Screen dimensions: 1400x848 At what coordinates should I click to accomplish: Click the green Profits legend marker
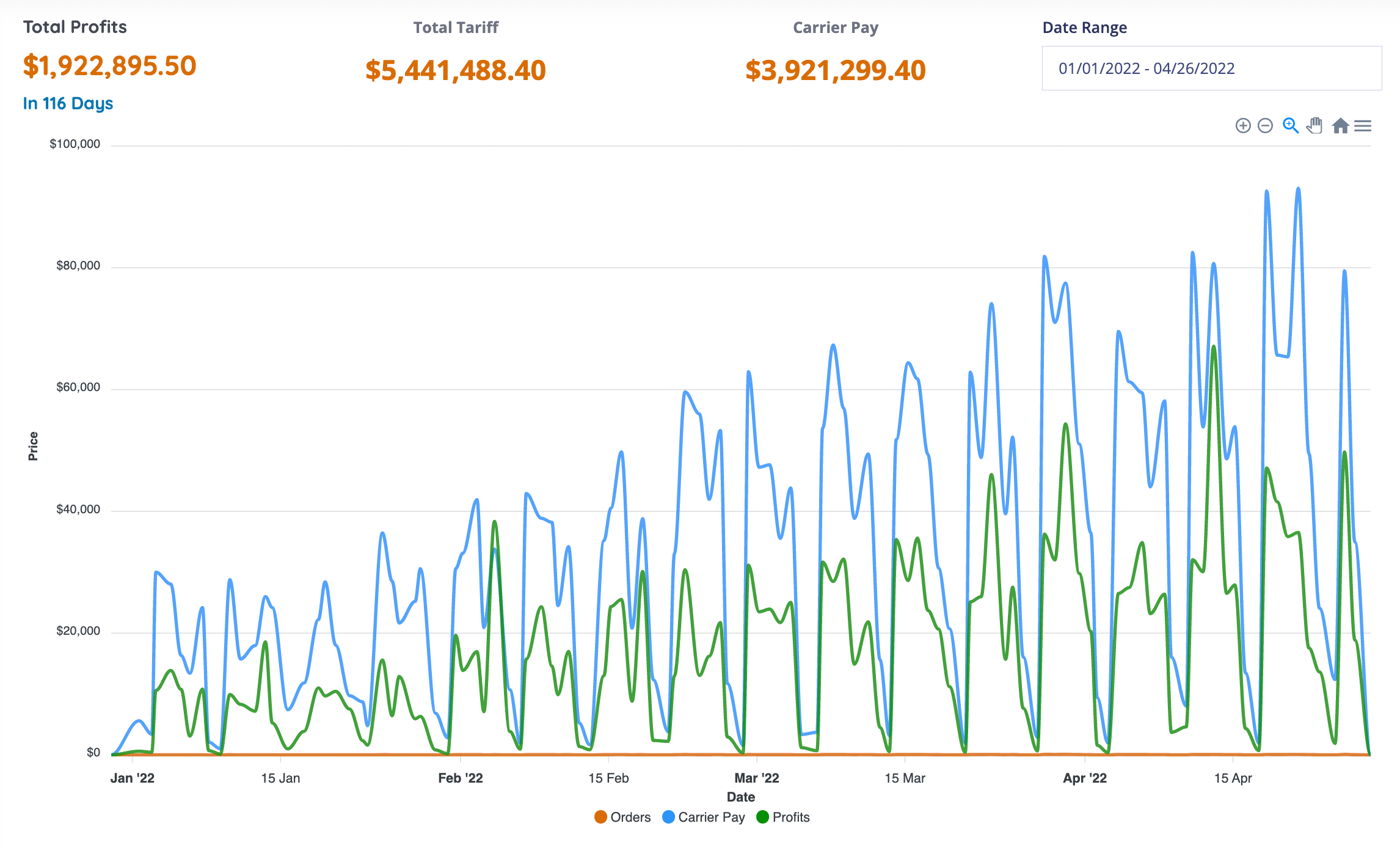(762, 817)
